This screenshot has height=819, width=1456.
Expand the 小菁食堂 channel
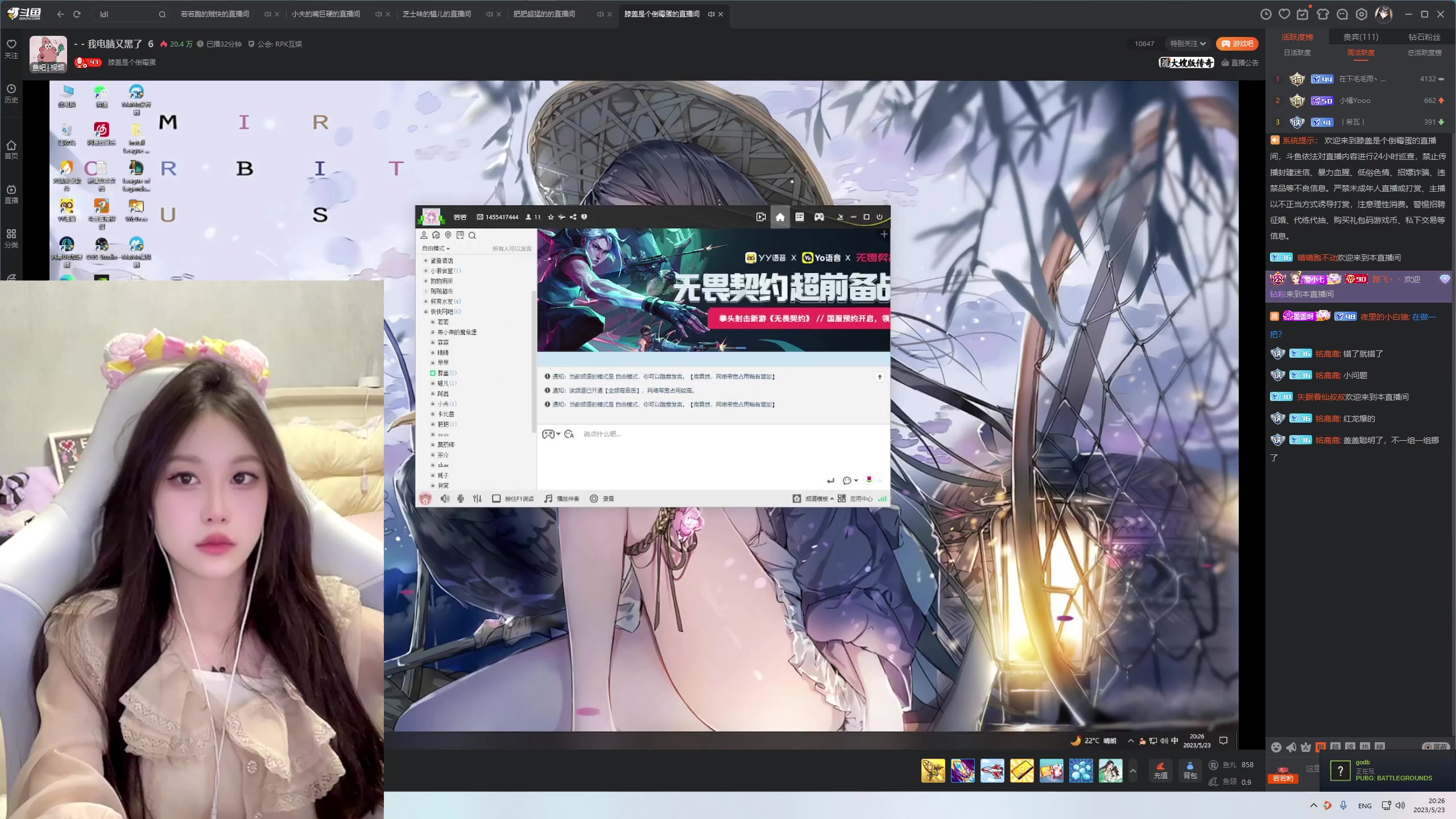[425, 271]
